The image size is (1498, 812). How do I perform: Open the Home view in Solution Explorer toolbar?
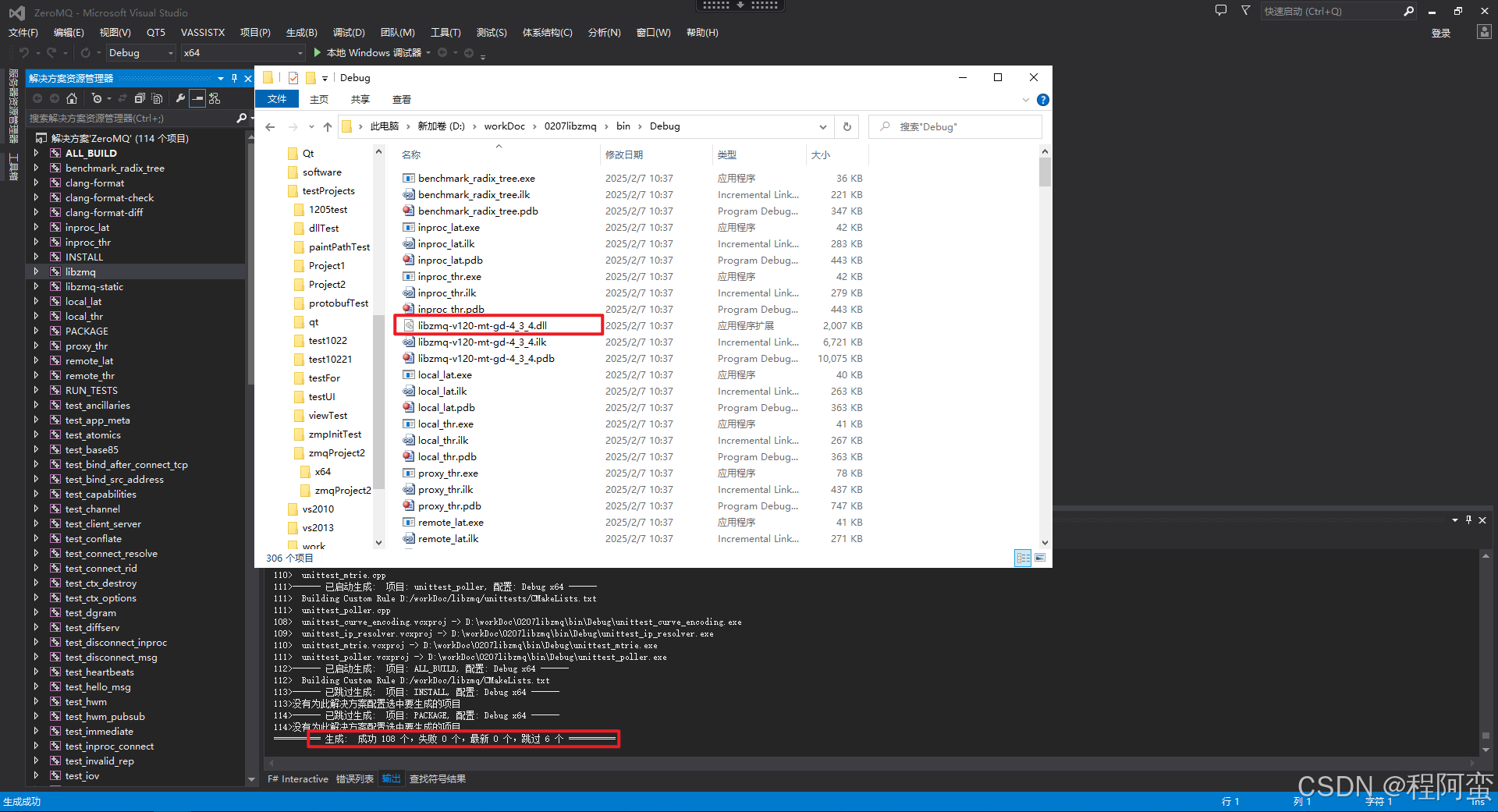[x=73, y=98]
